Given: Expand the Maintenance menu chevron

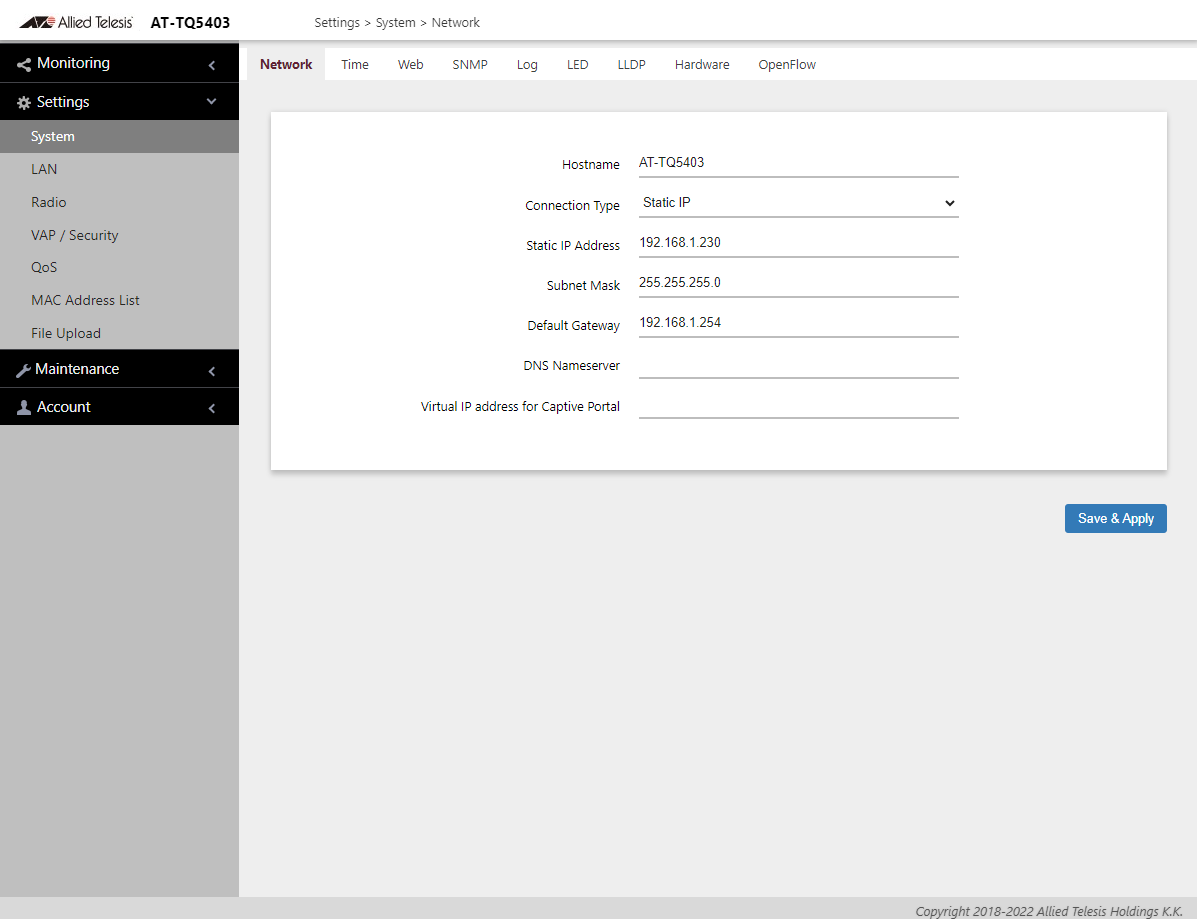Looking at the screenshot, I should pyautogui.click(x=212, y=371).
